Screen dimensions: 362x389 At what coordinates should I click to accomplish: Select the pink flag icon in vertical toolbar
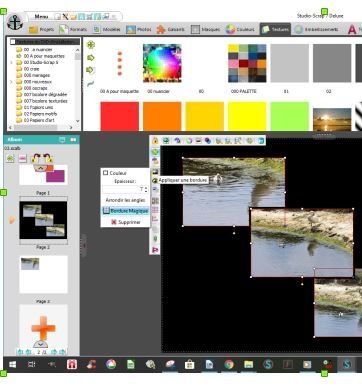click(x=155, y=250)
